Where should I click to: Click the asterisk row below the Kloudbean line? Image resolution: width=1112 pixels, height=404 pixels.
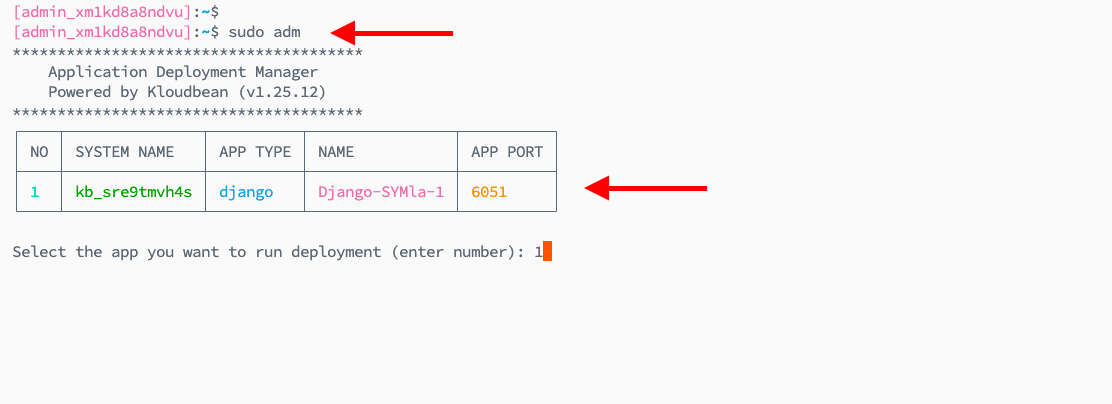point(187,112)
